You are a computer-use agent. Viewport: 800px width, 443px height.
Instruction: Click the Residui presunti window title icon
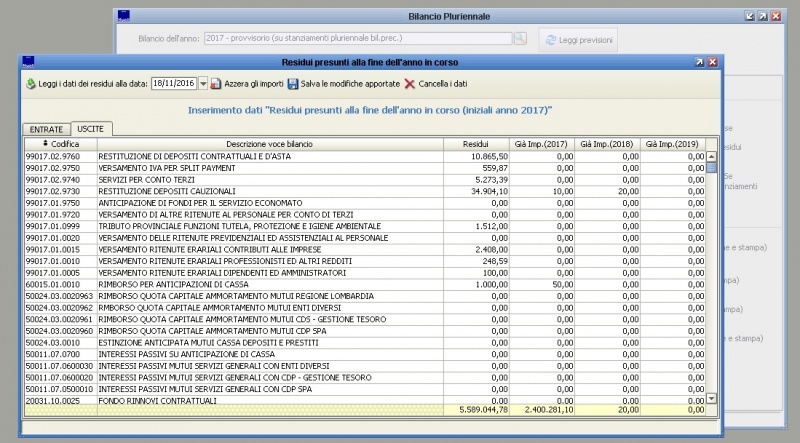tap(26, 62)
